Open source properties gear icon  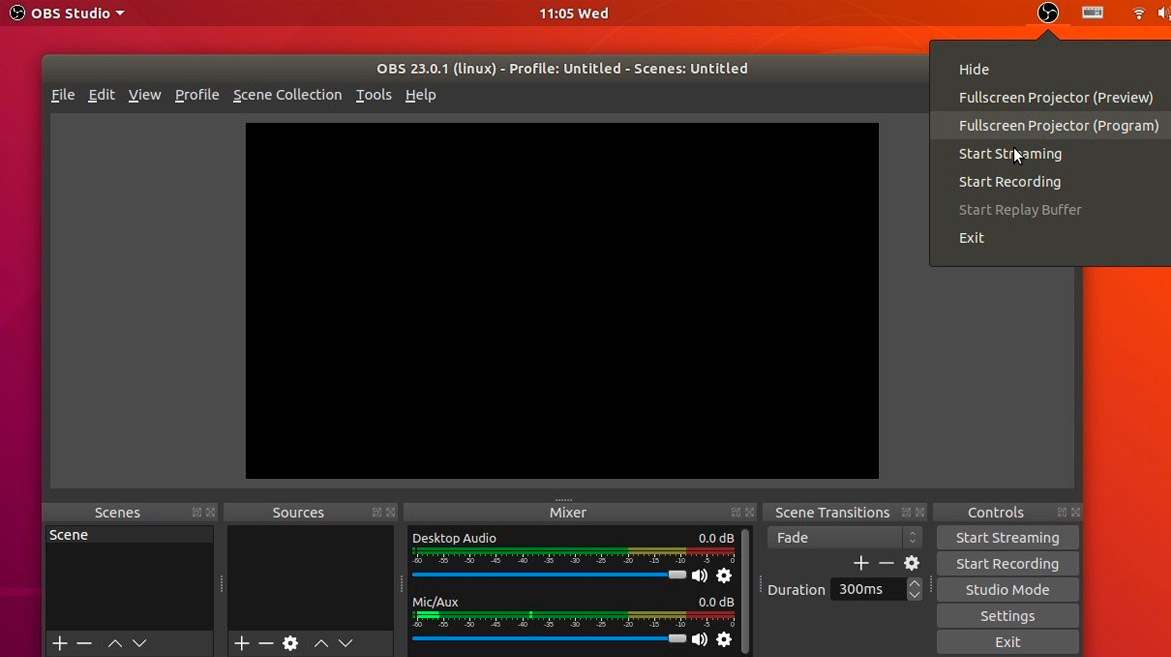(x=290, y=643)
